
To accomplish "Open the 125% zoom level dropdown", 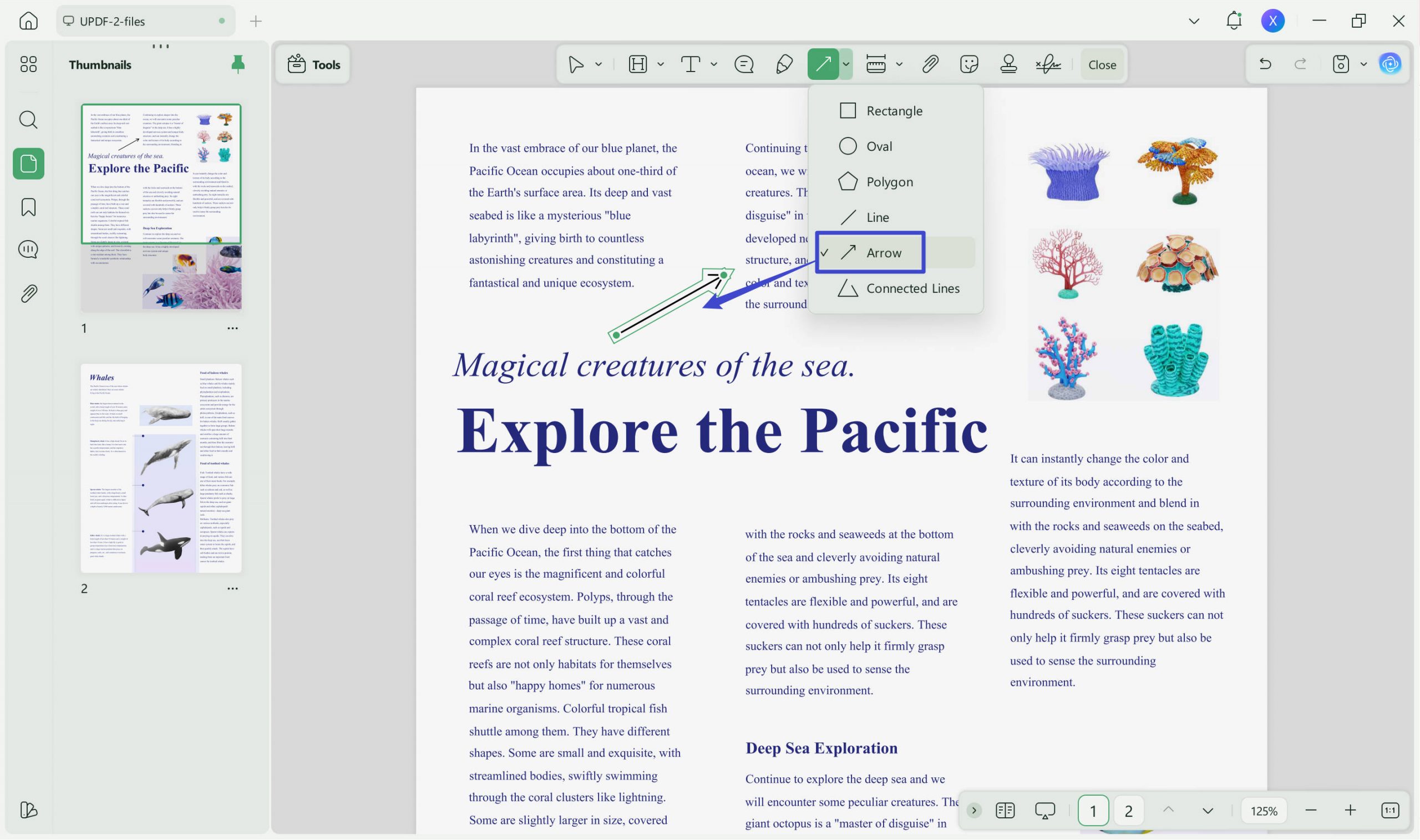I will click(x=1264, y=811).
